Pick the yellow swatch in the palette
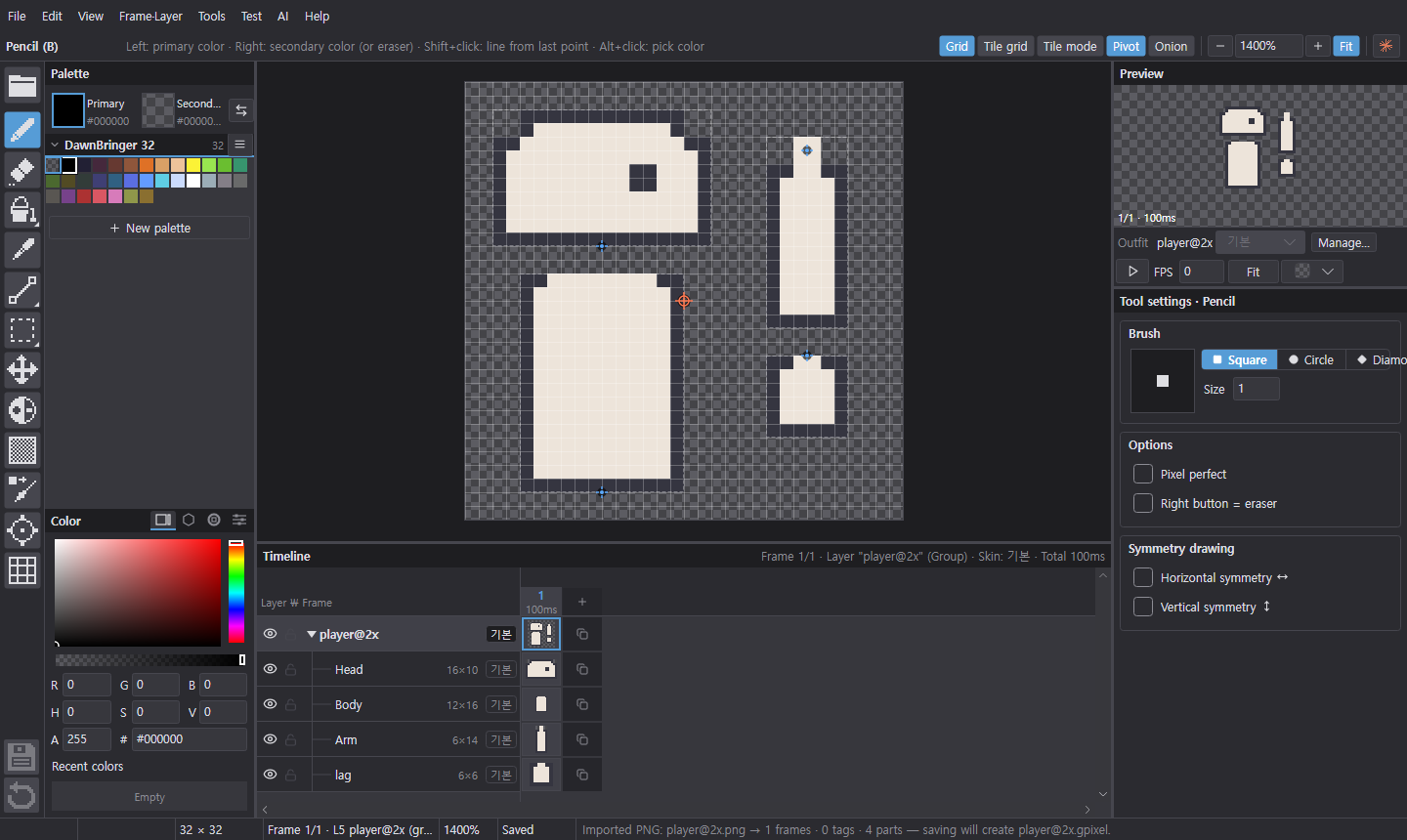Image resolution: width=1407 pixels, height=840 pixels. point(193,165)
